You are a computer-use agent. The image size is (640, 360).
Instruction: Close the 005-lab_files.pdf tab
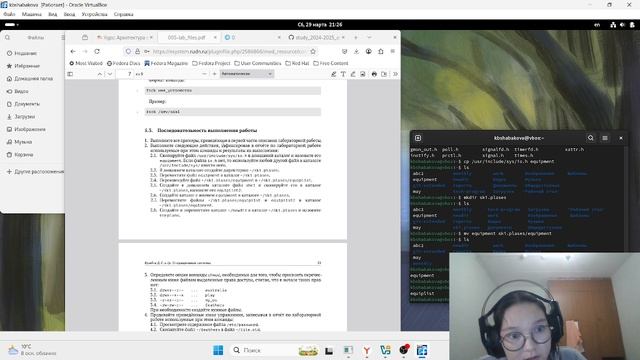click(215, 37)
